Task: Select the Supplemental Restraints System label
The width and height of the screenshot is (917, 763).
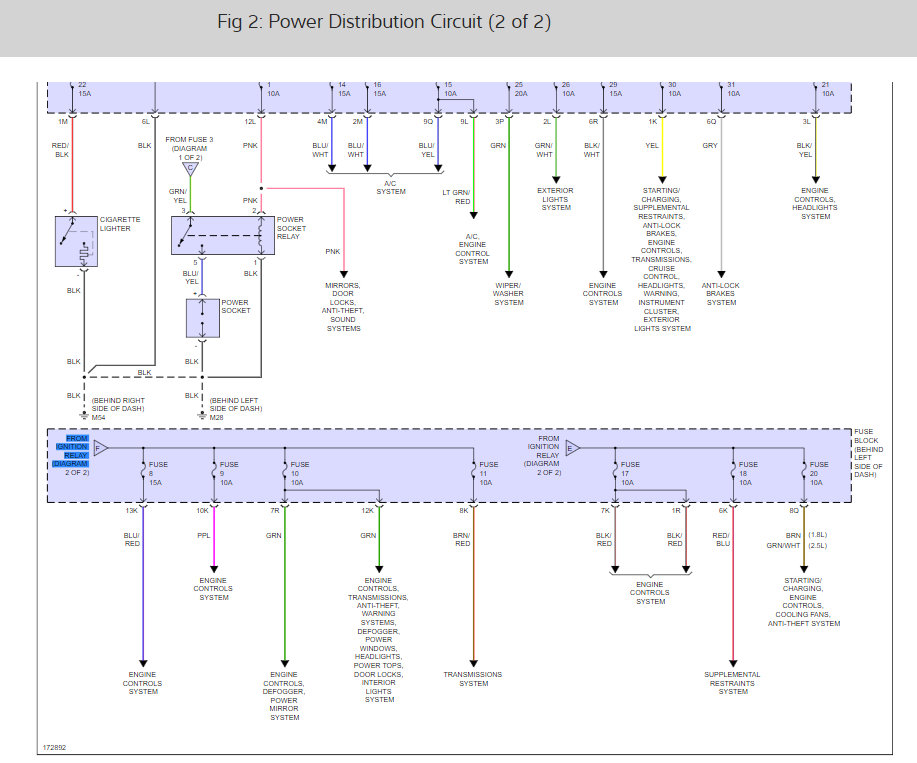Action: pyautogui.click(x=733, y=683)
